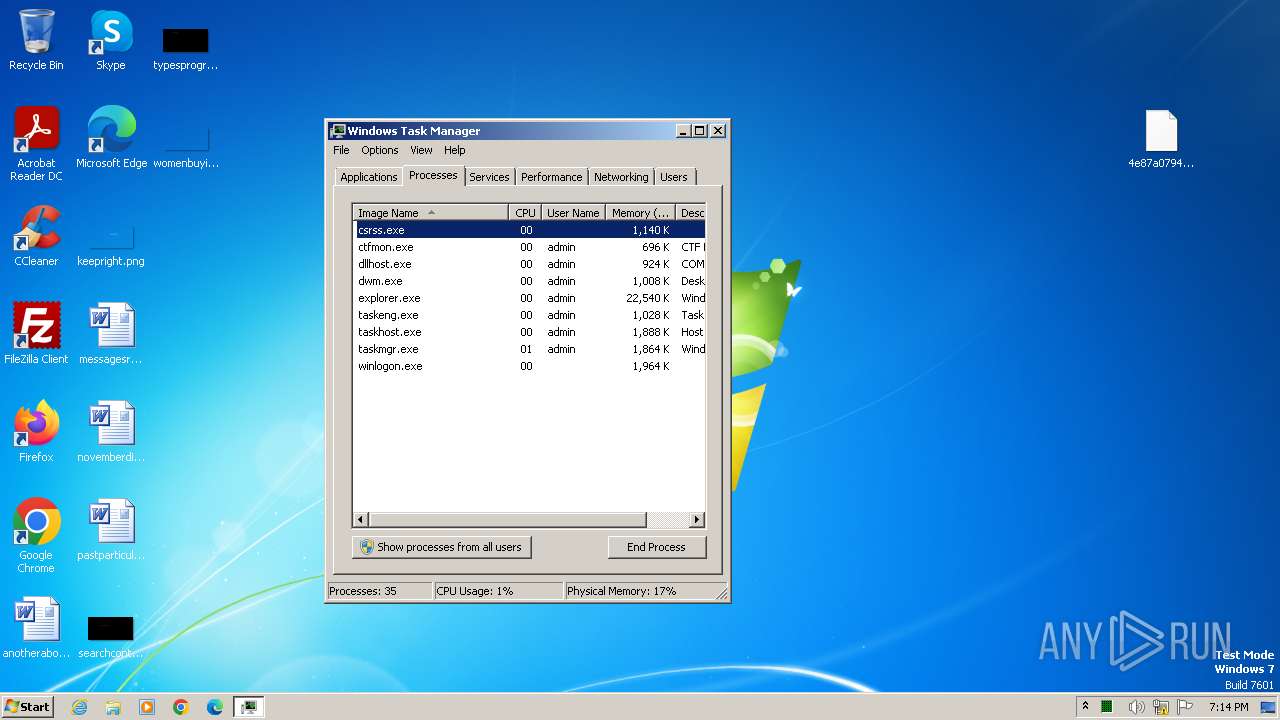Viewport: 1280px width, 720px height.
Task: Switch to the Applications tab
Action: click(368, 177)
